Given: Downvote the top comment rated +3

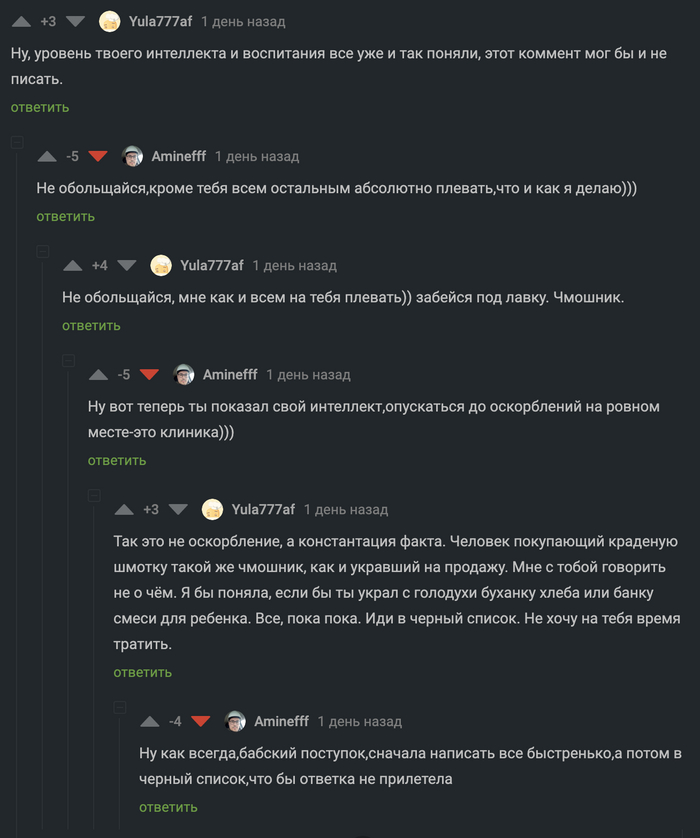Looking at the screenshot, I should pyautogui.click(x=76, y=21).
